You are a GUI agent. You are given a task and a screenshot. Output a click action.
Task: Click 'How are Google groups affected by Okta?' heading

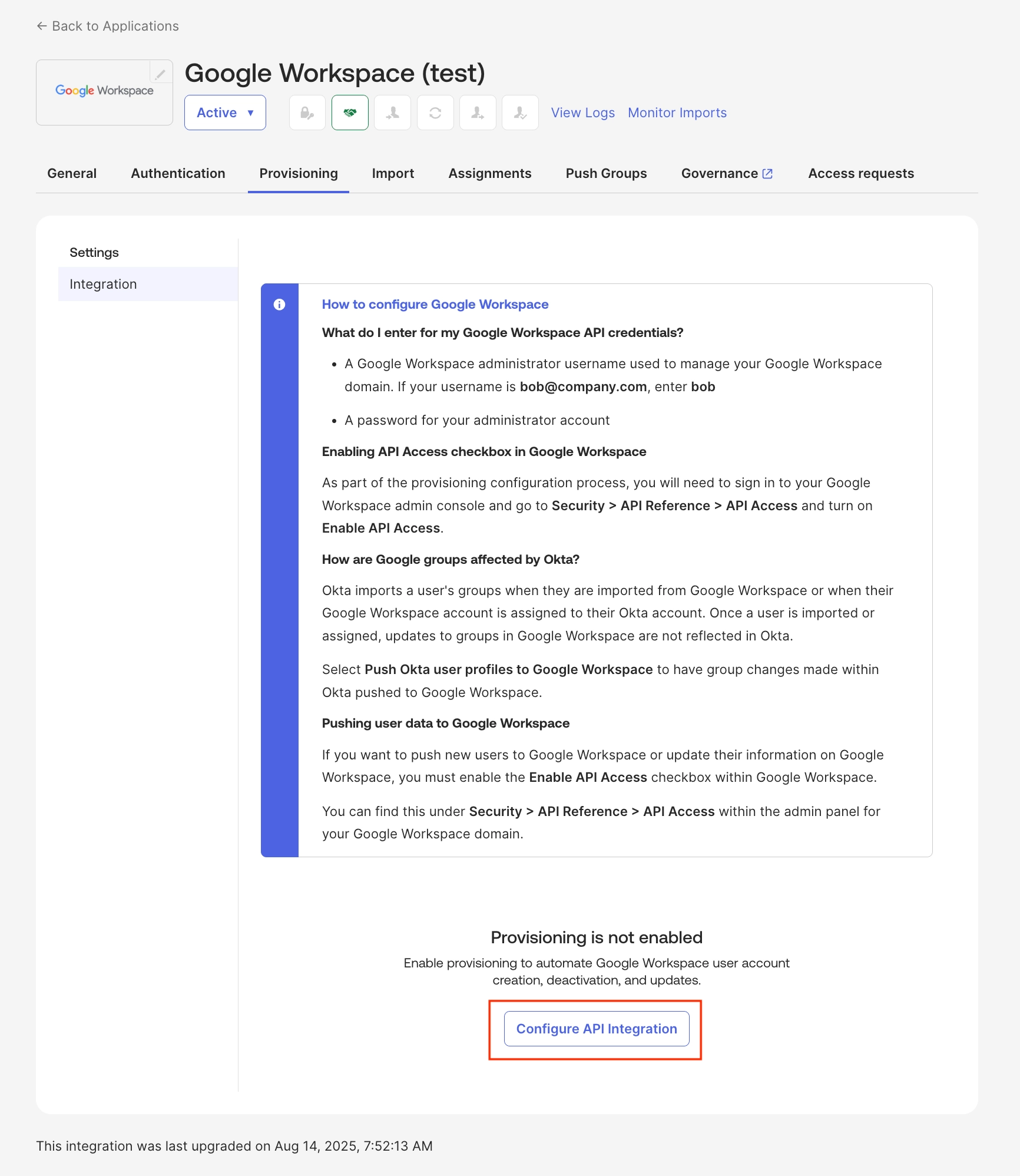click(x=451, y=560)
